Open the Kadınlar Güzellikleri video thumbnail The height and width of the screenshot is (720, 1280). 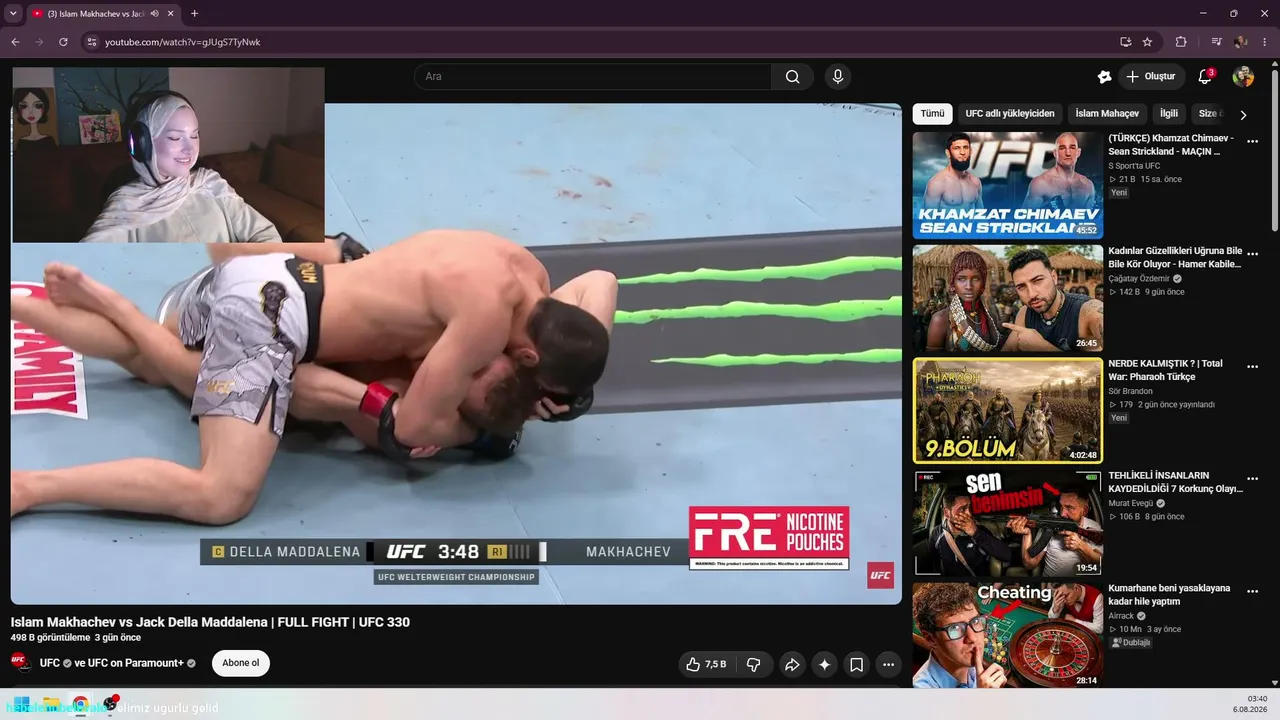coord(1007,298)
